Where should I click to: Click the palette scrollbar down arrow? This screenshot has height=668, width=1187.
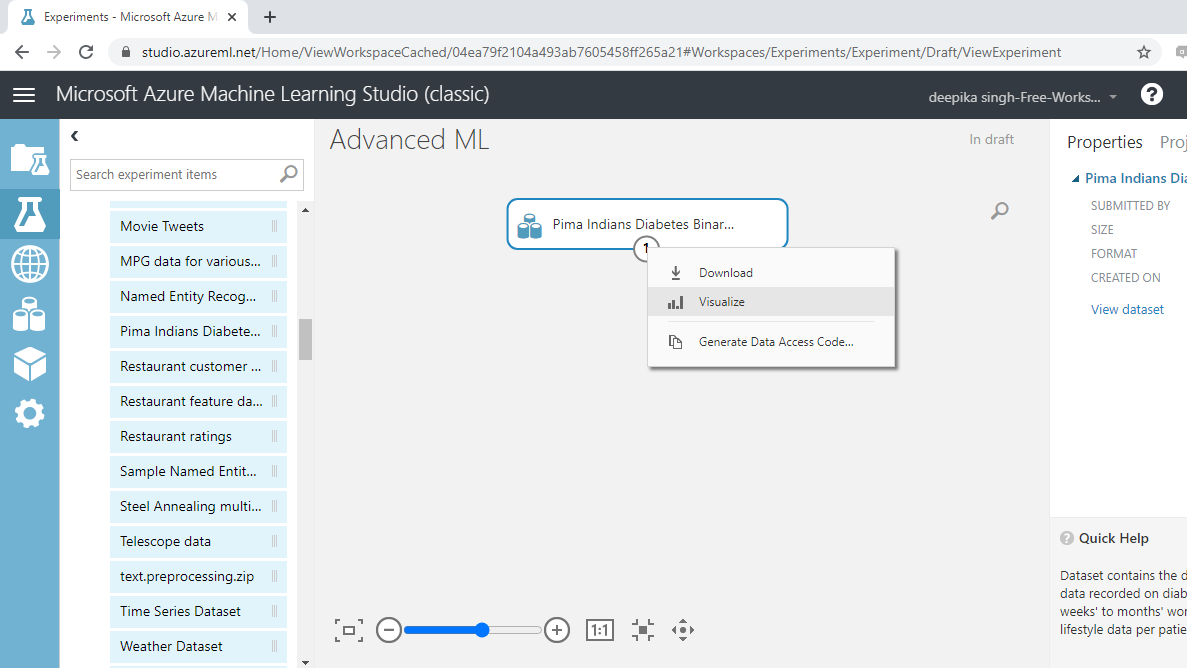(305, 663)
